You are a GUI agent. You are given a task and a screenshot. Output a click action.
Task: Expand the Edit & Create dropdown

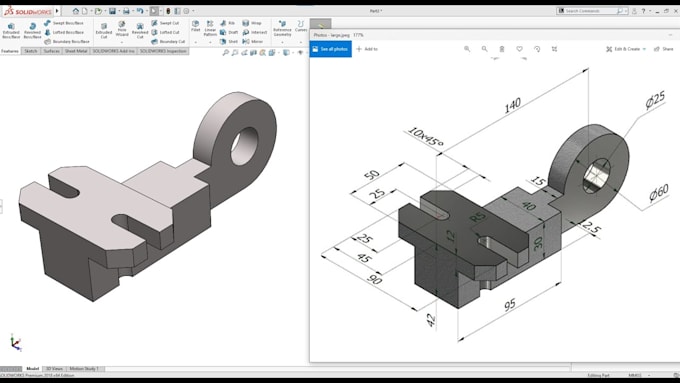tap(626, 49)
